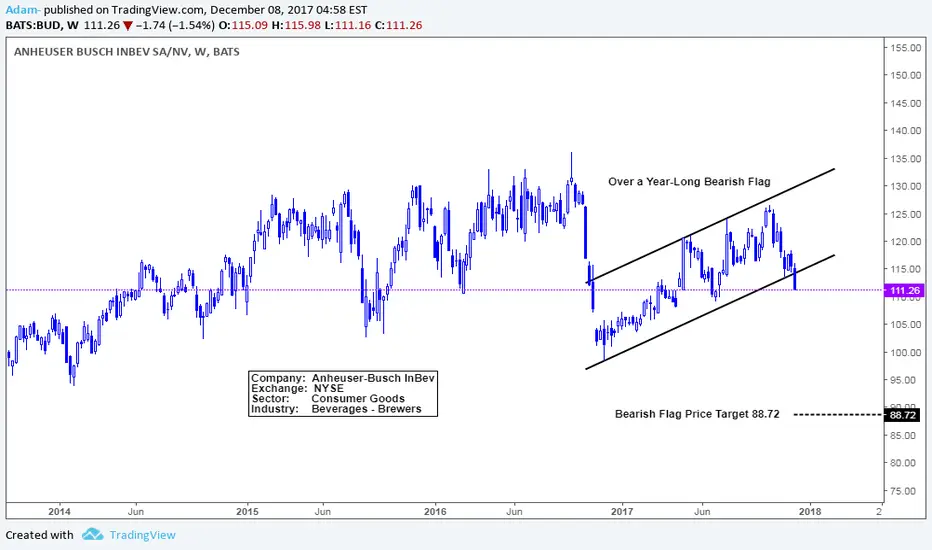Select the low value L:111.16
932x550 pixels.
click(348, 25)
